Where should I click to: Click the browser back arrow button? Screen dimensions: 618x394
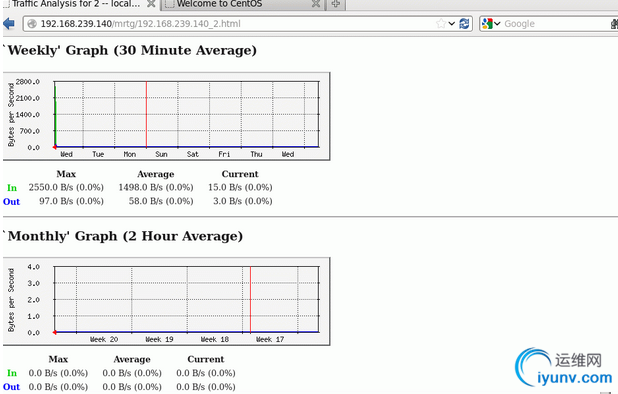(x=9, y=24)
